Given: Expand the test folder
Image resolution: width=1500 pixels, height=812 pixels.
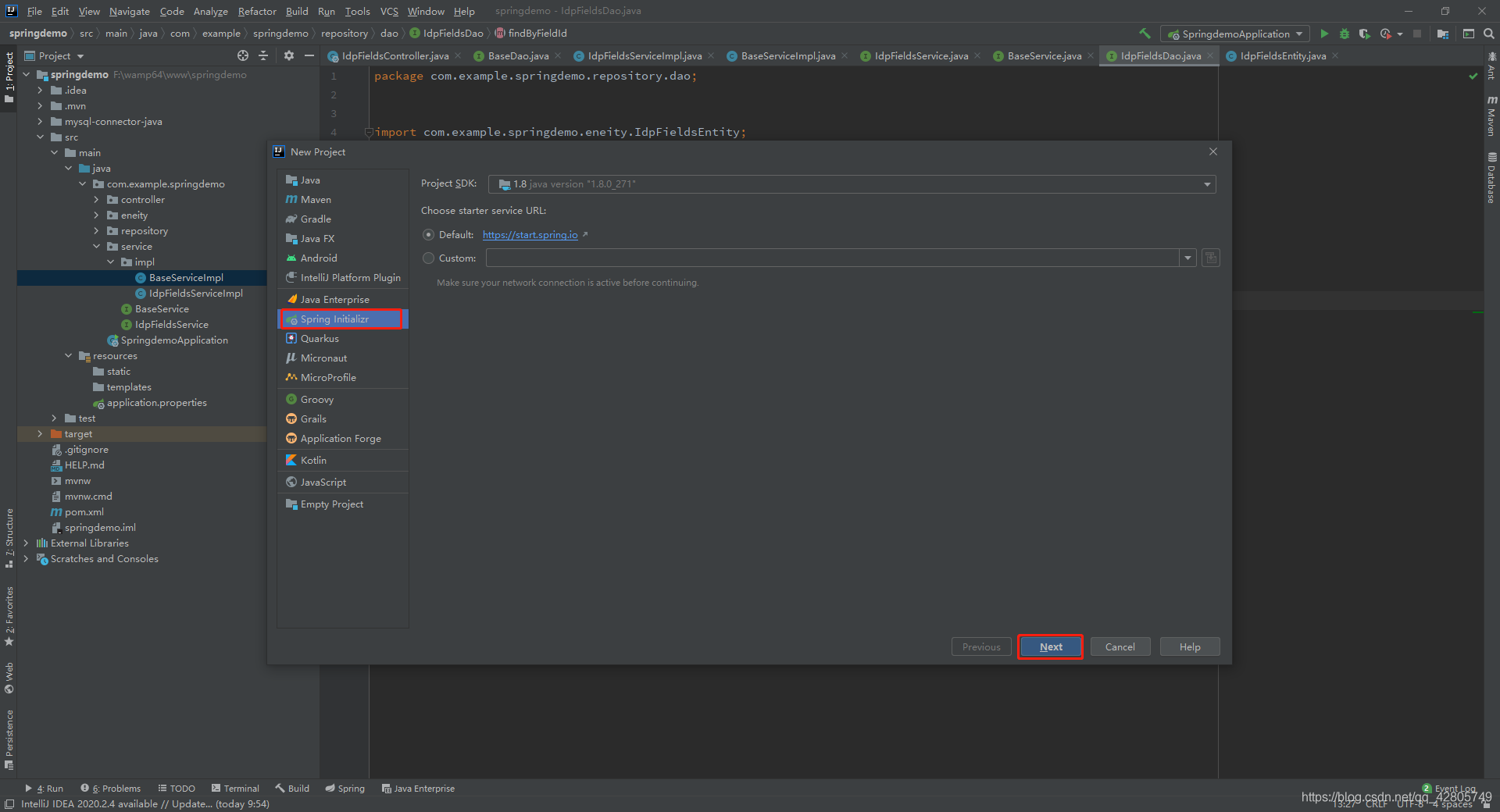Looking at the screenshot, I should tap(54, 418).
